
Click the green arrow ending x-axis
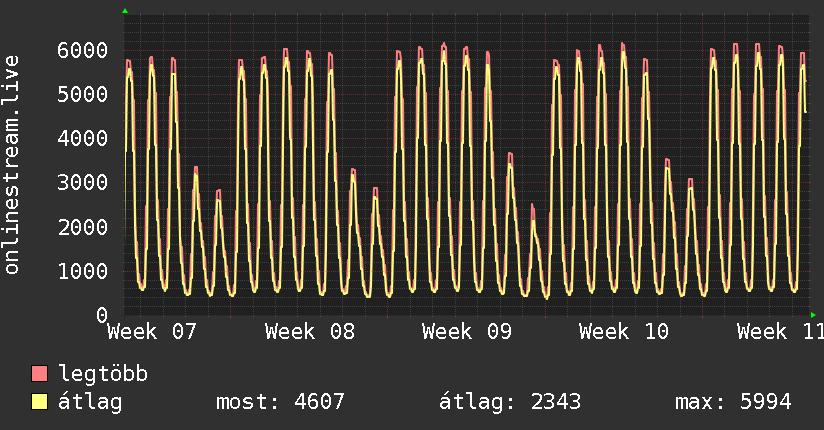tap(813, 315)
